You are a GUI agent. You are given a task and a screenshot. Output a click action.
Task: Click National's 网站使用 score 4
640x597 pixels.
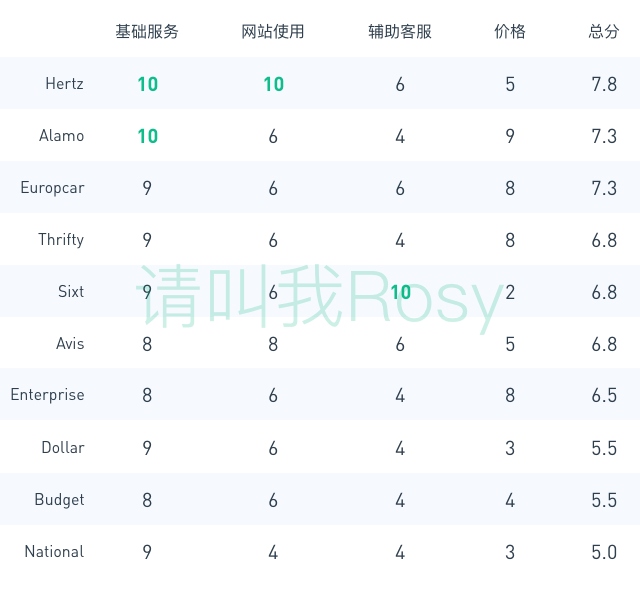point(273,553)
